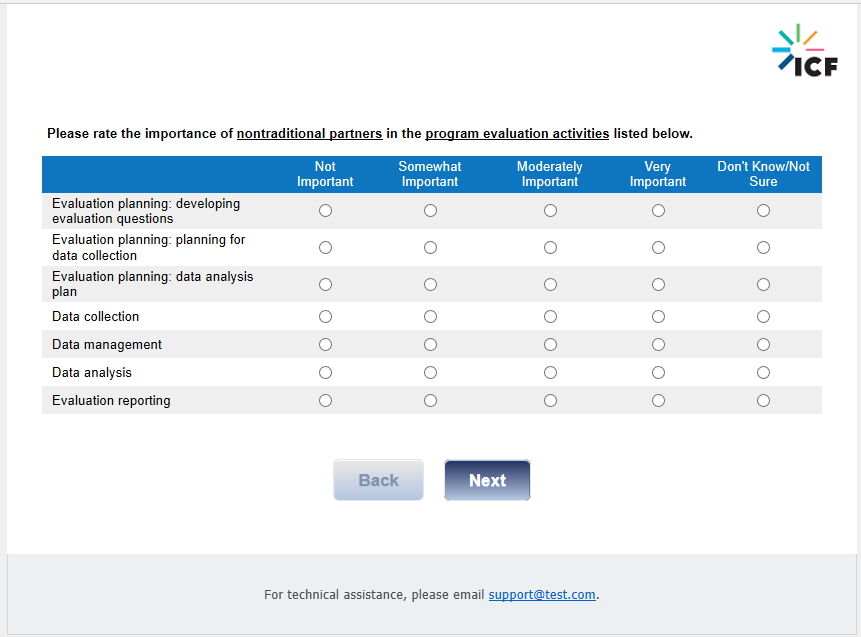The width and height of the screenshot is (861, 637).
Task: Select Don't Know/Not Sure for Evaluation reporting
Action: (x=763, y=401)
